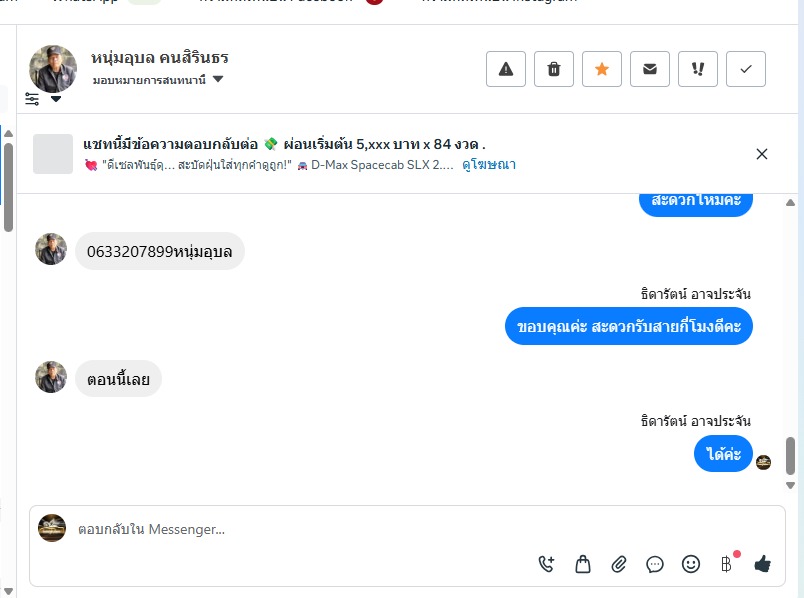Expand the filter sliders dropdown arrow
The width and height of the screenshot is (804, 598).
56,99
